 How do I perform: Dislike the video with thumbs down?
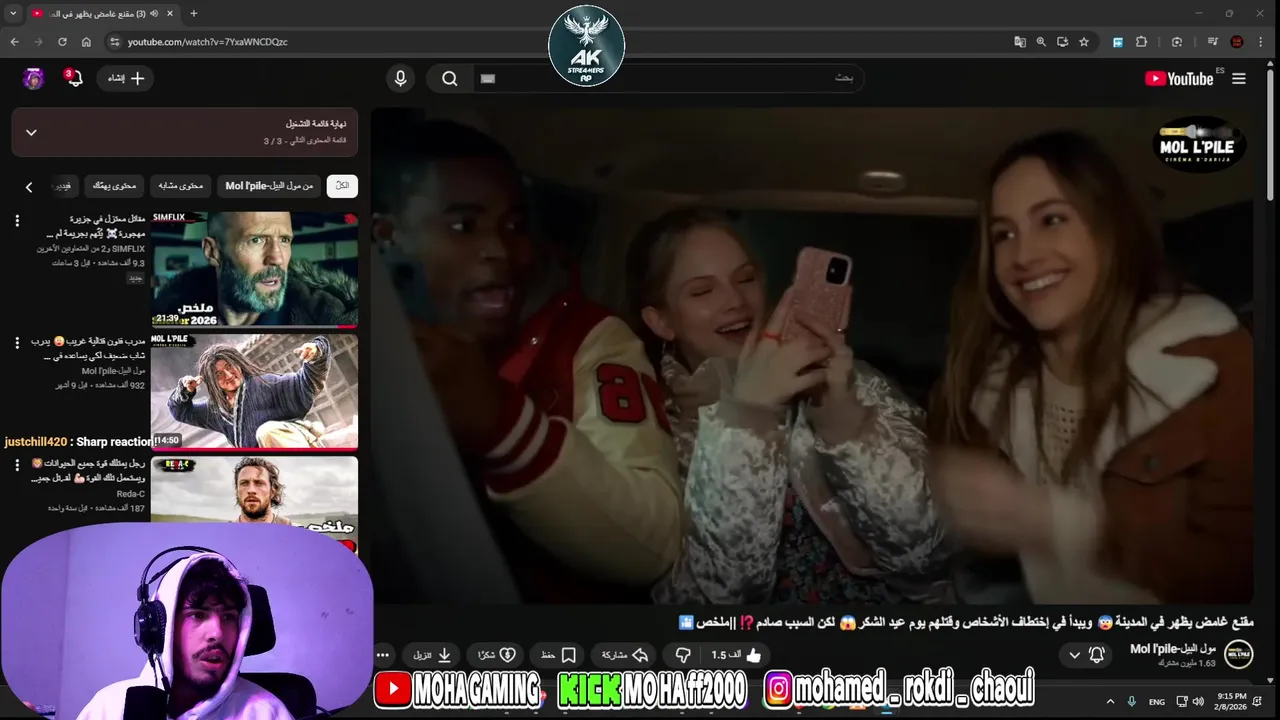point(684,655)
